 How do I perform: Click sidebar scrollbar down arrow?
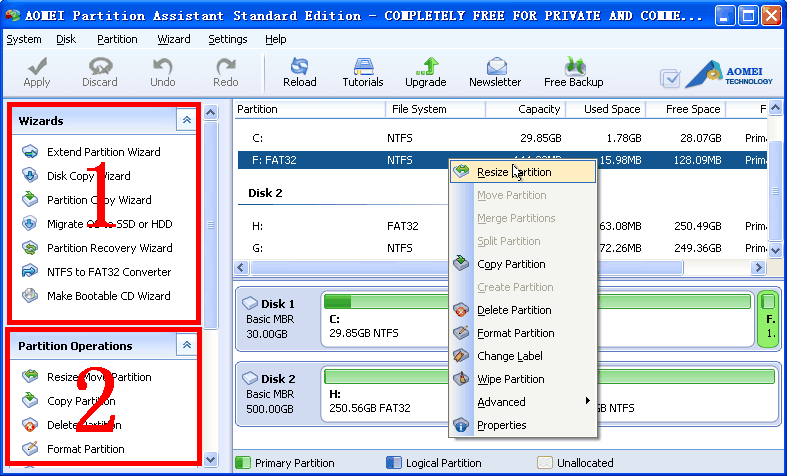coord(211,459)
